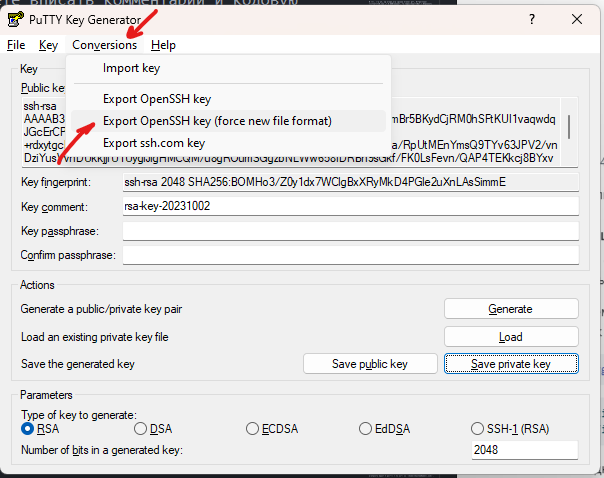This screenshot has height=478, width=604.
Task: Open the Key menu
Action: click(x=48, y=45)
